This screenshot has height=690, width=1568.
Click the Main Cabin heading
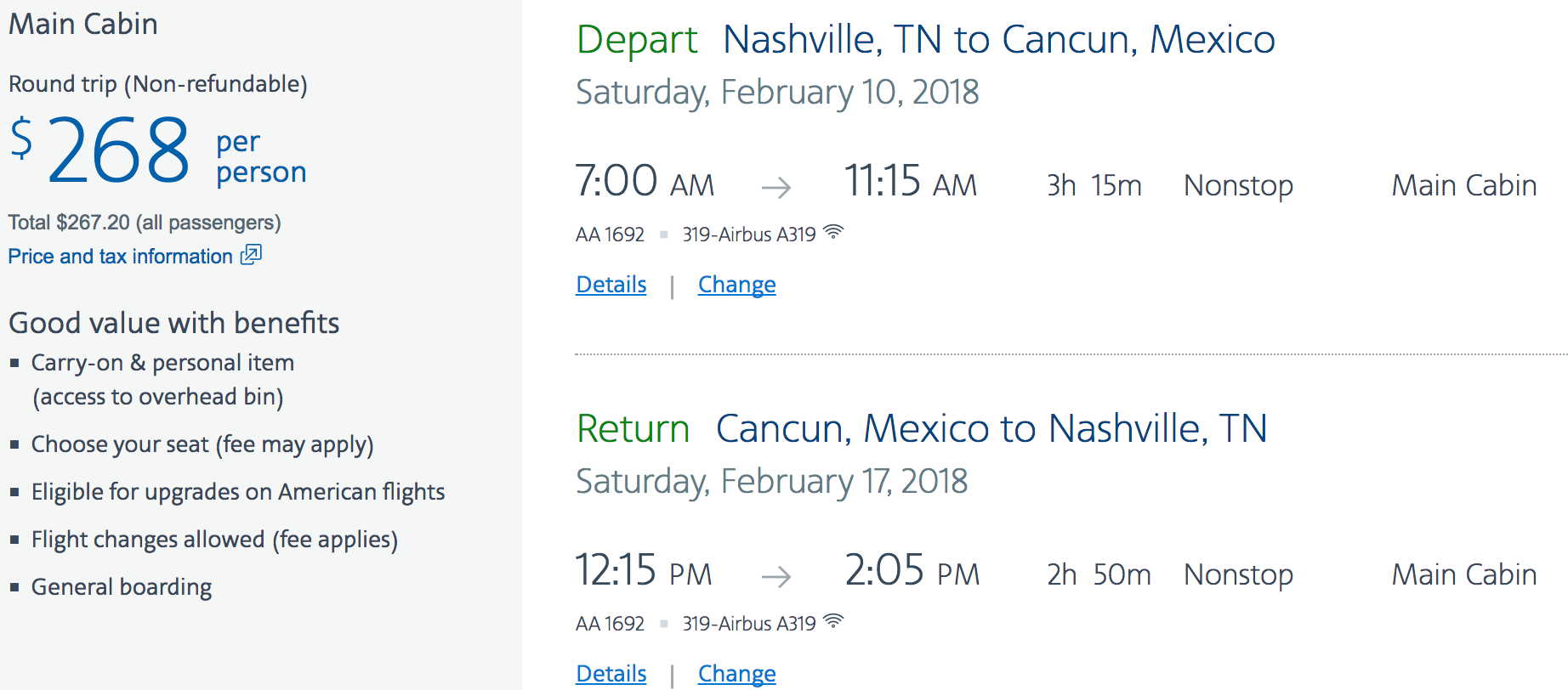83,24
